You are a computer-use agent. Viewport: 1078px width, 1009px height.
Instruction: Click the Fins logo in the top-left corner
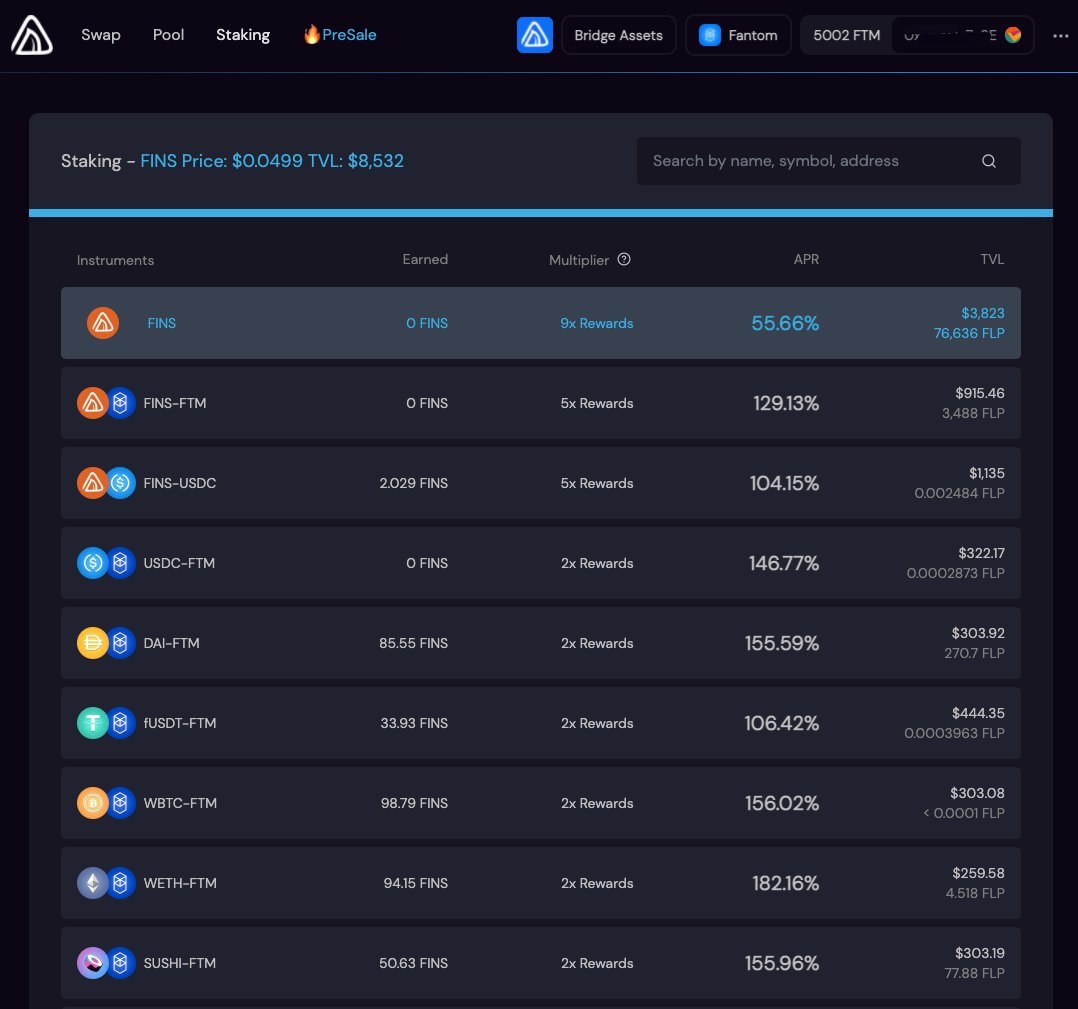(x=31, y=35)
